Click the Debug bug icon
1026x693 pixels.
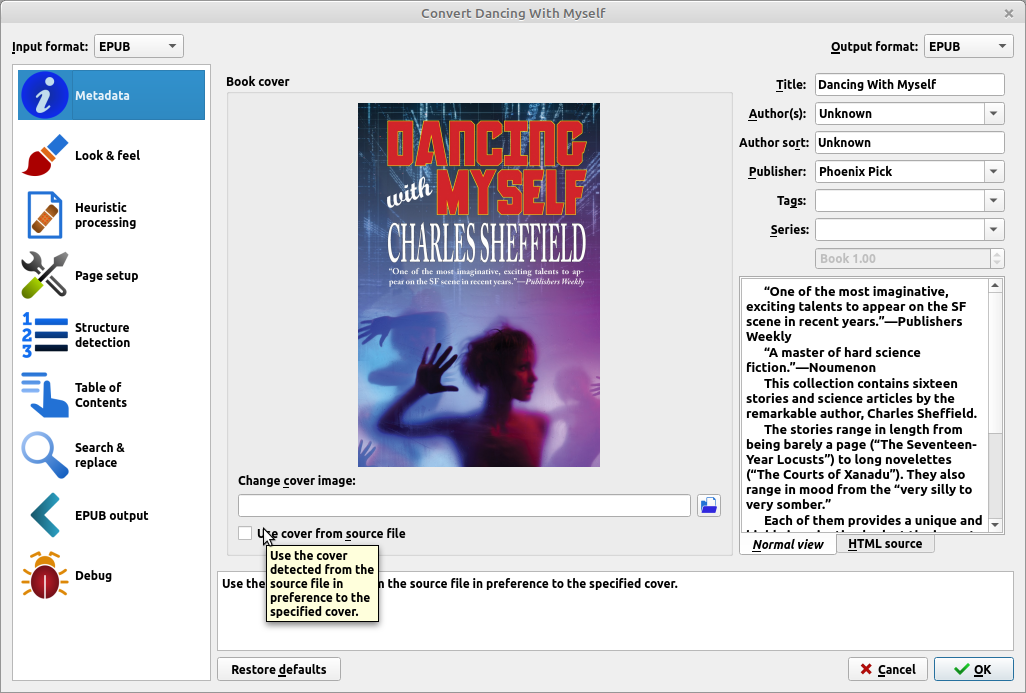pos(44,575)
